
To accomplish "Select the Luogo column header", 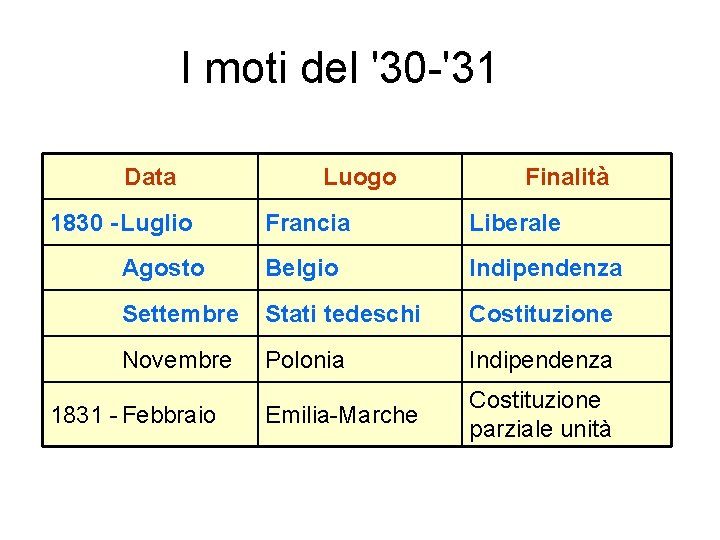I will (x=359, y=178).
